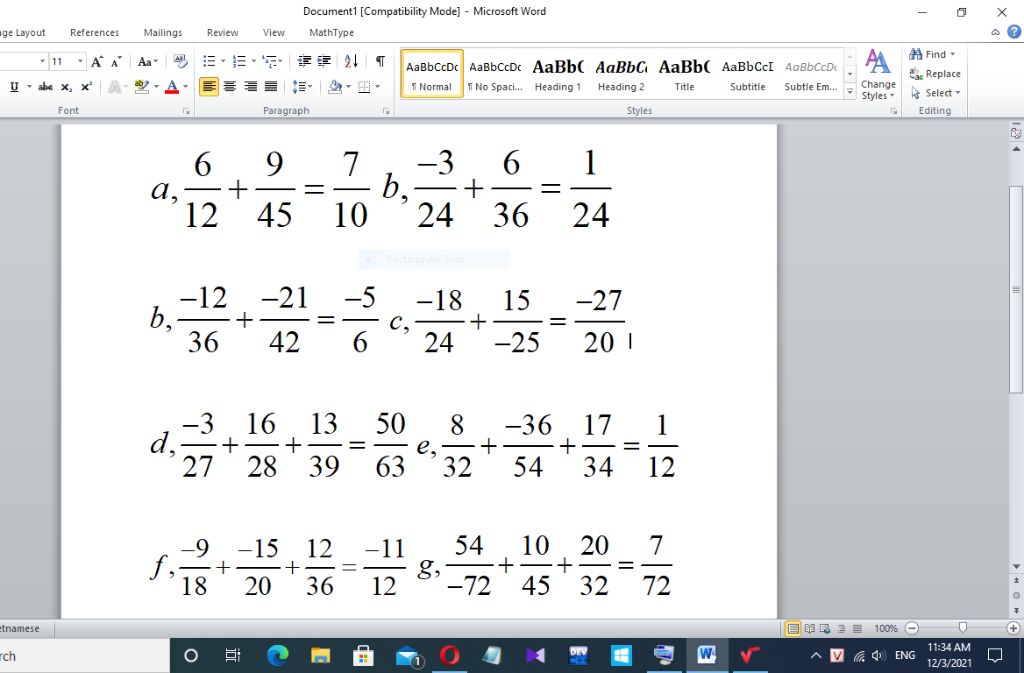Apply the Heading 1 style

(558, 74)
